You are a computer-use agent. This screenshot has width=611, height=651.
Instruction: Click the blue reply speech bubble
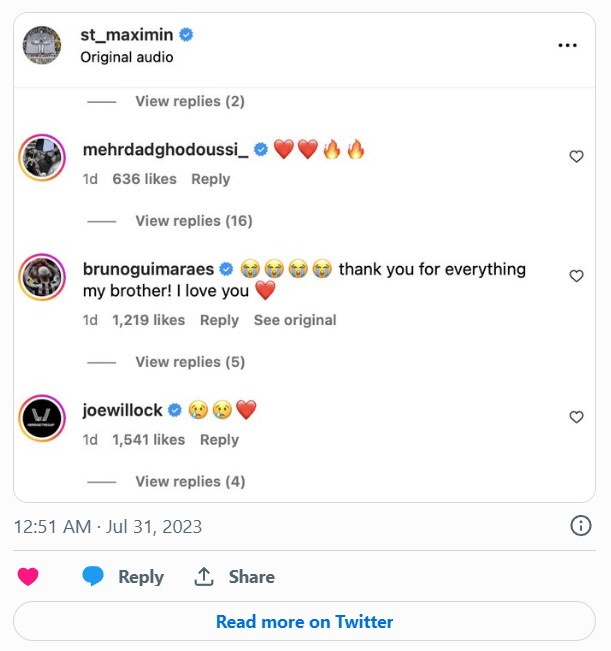pos(93,577)
